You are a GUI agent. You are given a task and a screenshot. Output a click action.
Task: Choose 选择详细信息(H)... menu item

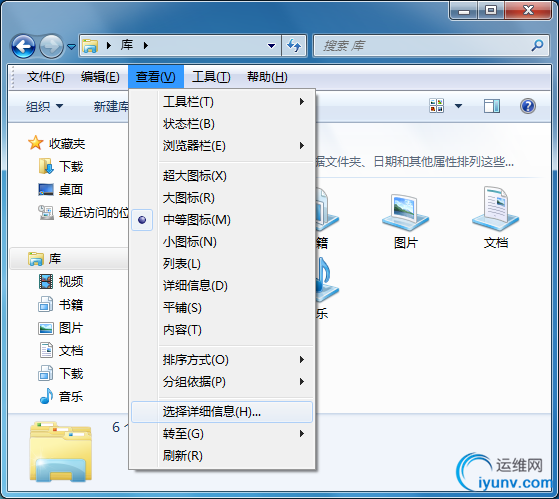(222, 412)
